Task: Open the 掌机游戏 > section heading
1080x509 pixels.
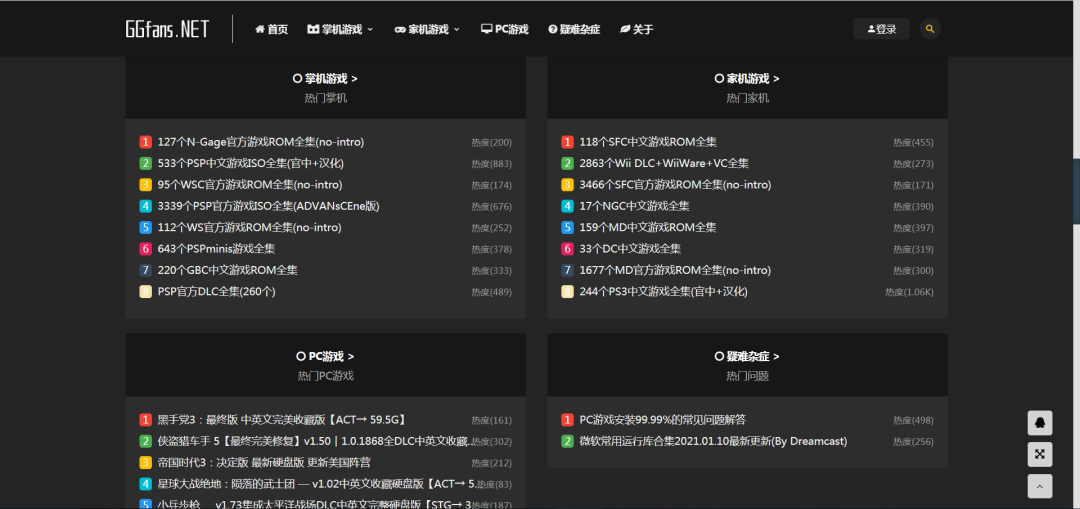Action: (x=325, y=78)
